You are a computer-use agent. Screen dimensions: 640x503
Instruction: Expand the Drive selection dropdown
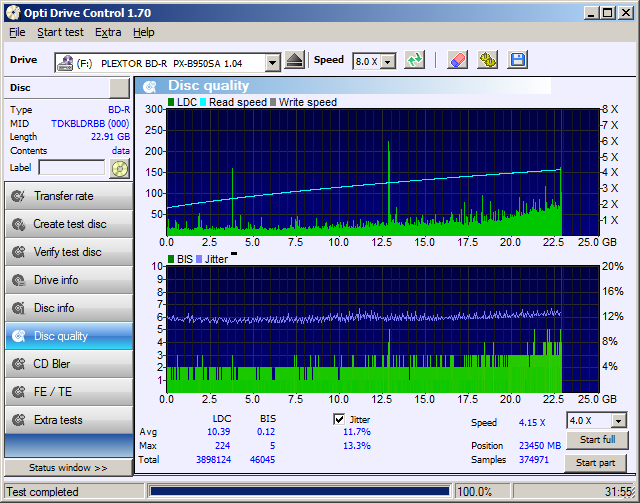(x=272, y=63)
